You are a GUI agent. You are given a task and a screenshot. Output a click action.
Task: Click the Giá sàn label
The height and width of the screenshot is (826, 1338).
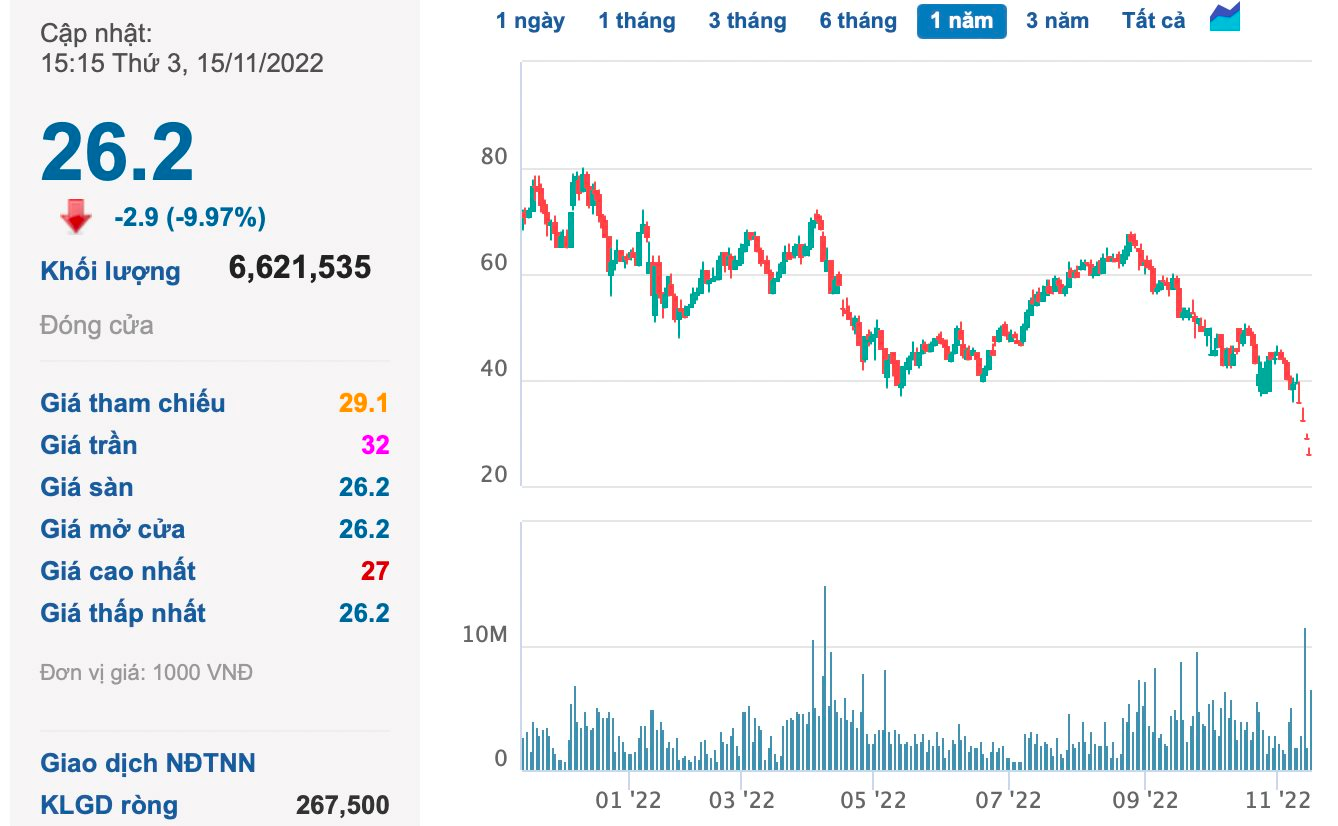click(86, 487)
